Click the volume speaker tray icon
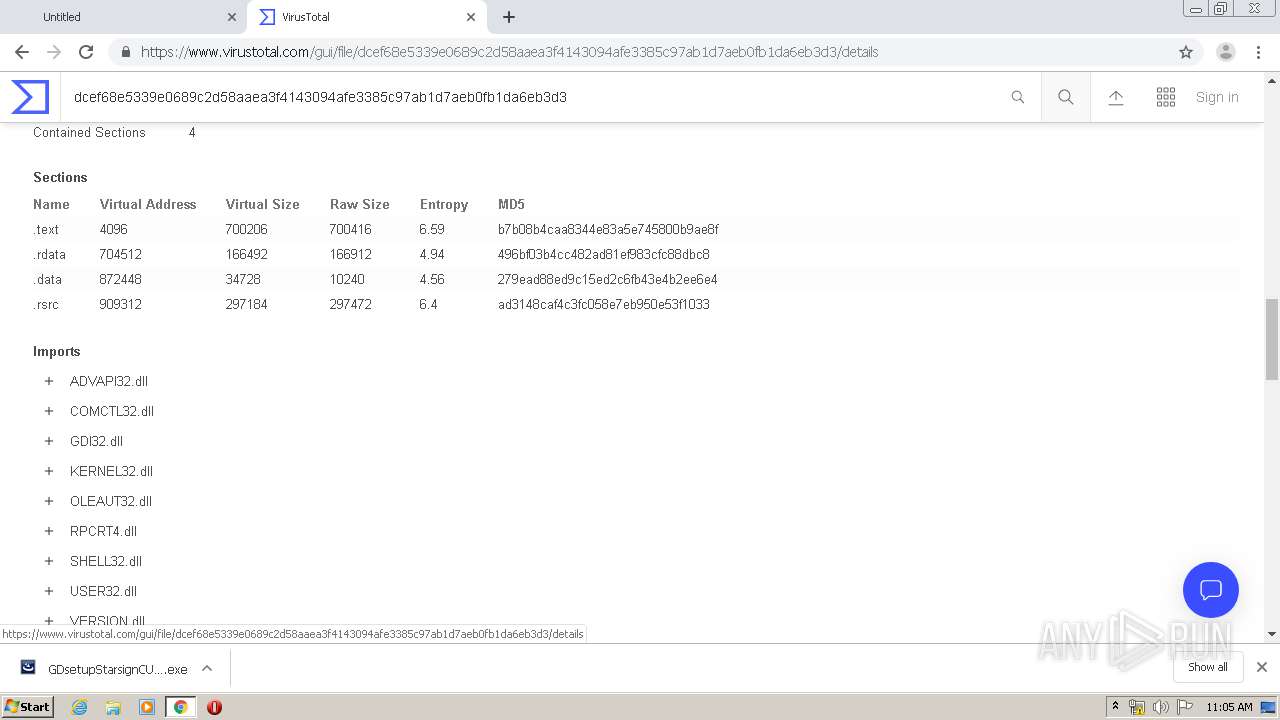1280x720 pixels. [x=1160, y=707]
